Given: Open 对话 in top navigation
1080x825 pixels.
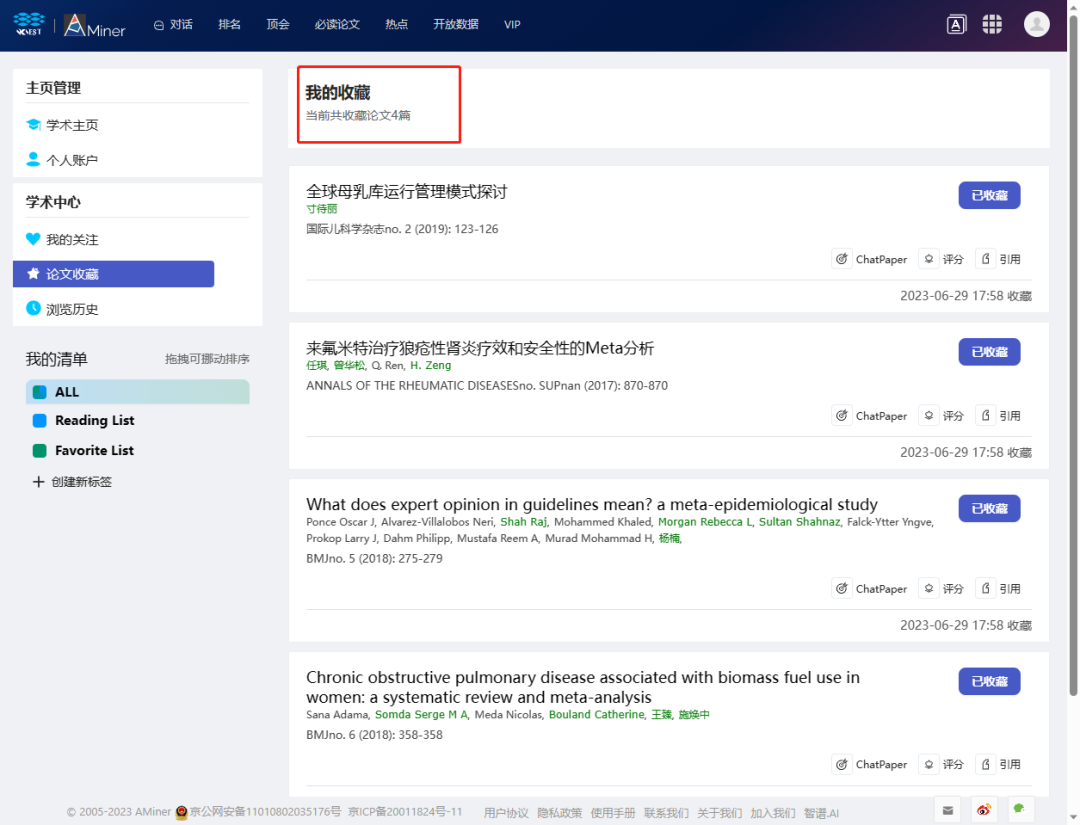Looking at the screenshot, I should 174,25.
